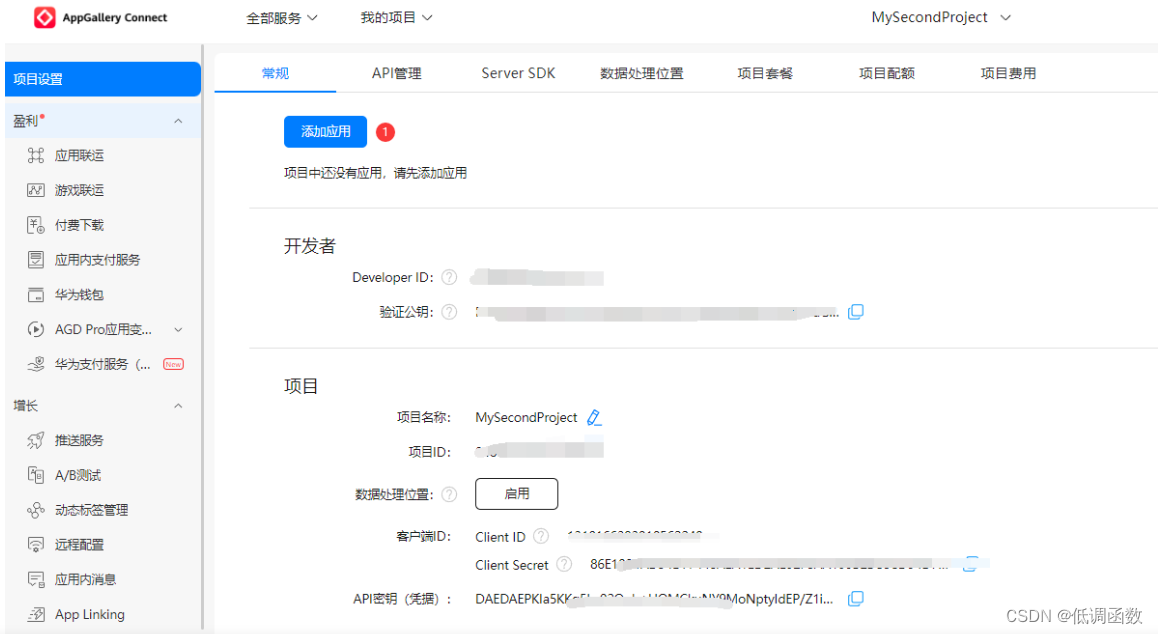Viewport: 1158px width, 634px height.
Task: Switch to the 项目套餐 tab
Action: coord(765,73)
